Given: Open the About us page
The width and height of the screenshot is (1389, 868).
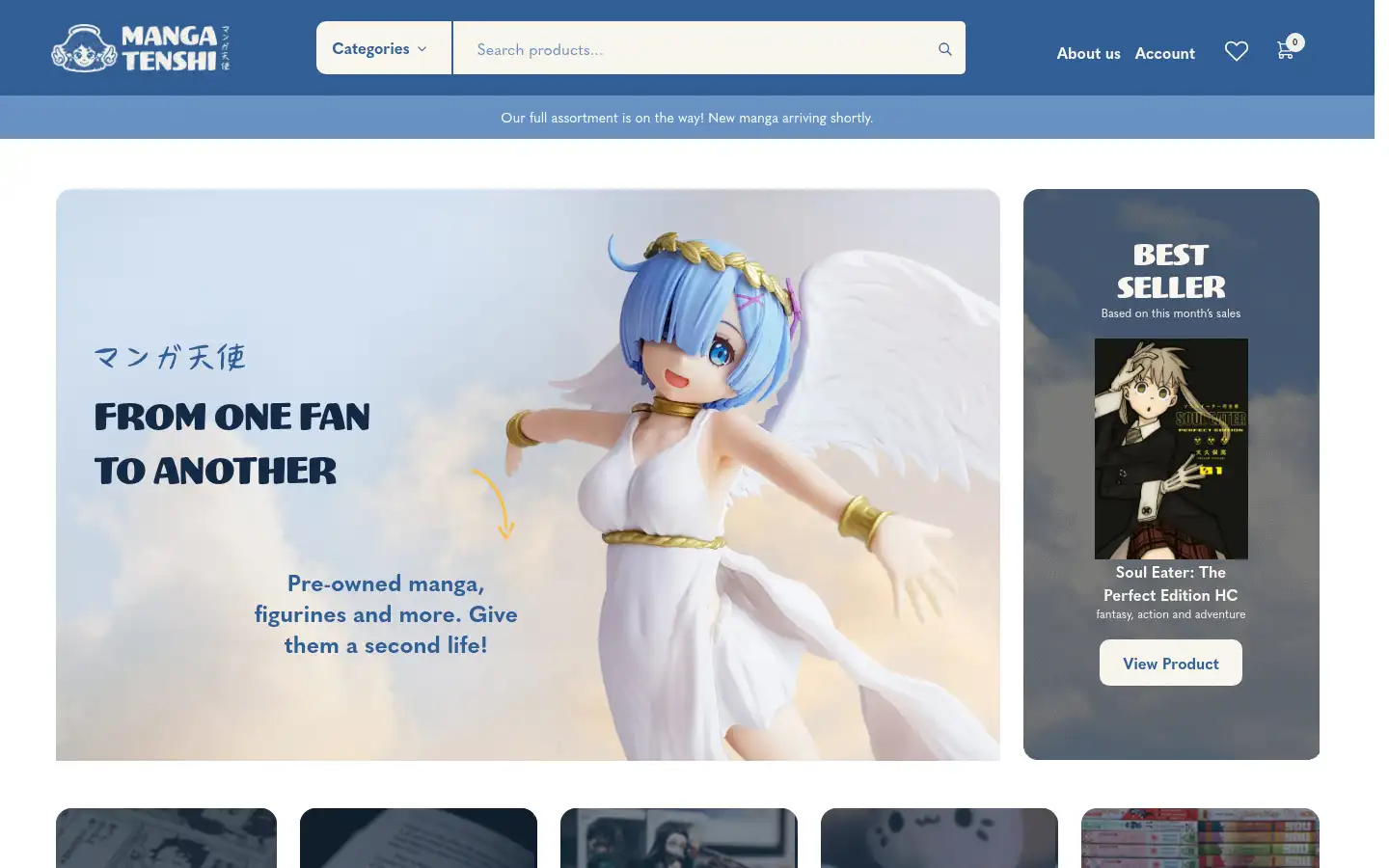Looking at the screenshot, I should [x=1088, y=53].
